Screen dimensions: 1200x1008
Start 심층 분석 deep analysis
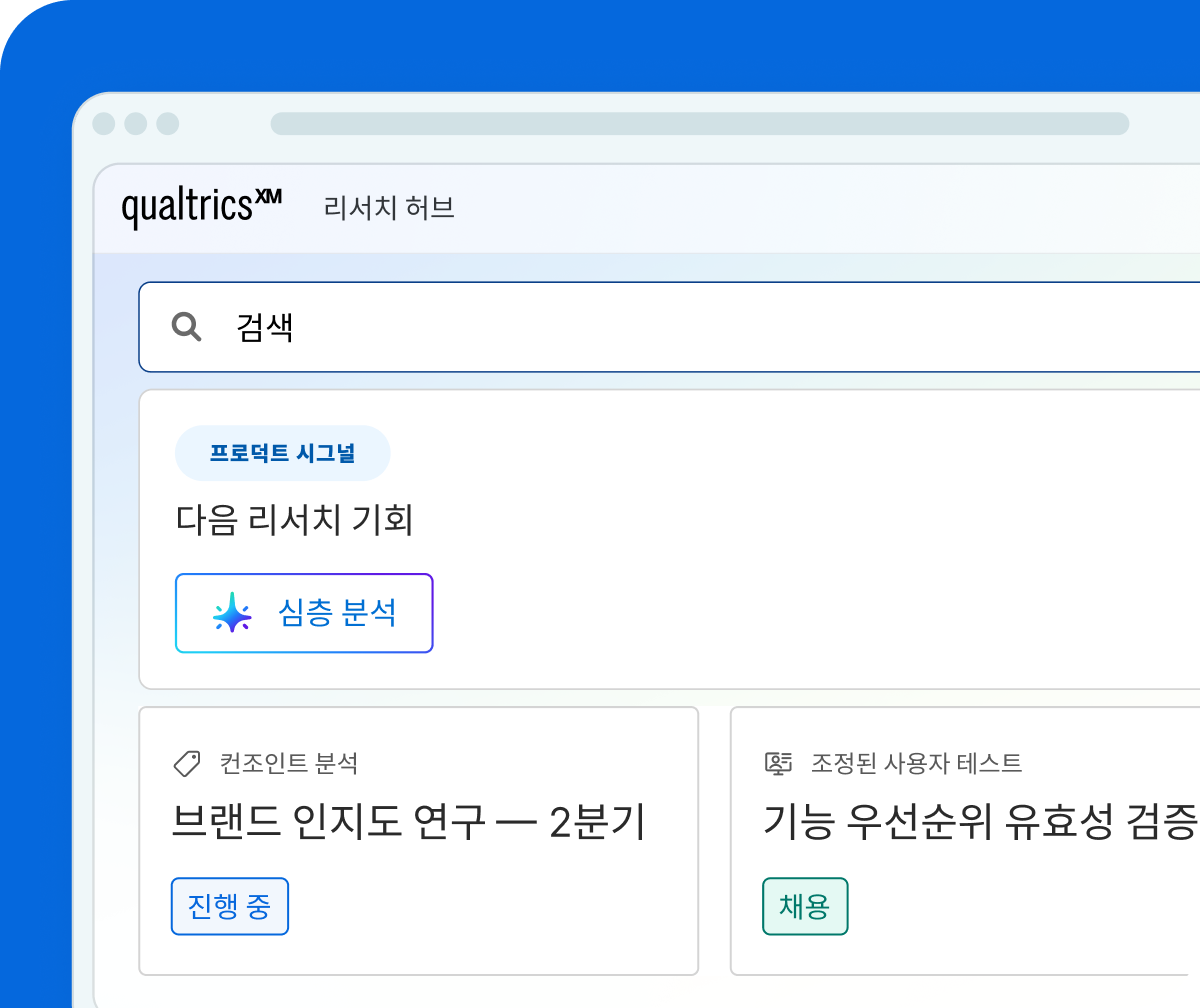pyautogui.click(x=304, y=613)
